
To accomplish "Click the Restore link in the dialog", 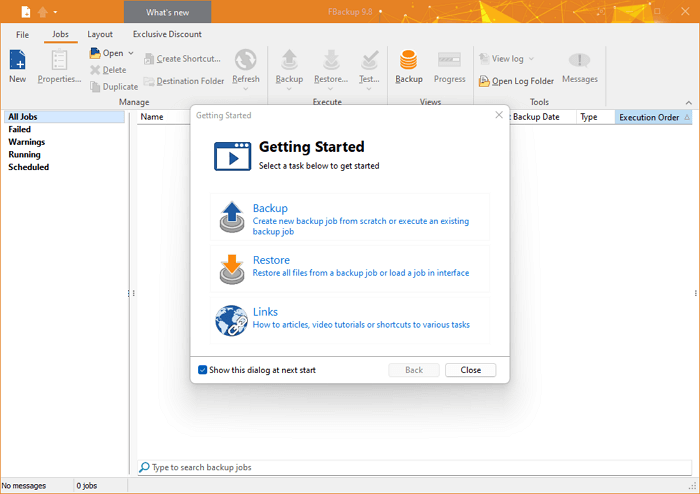I will coord(271,260).
